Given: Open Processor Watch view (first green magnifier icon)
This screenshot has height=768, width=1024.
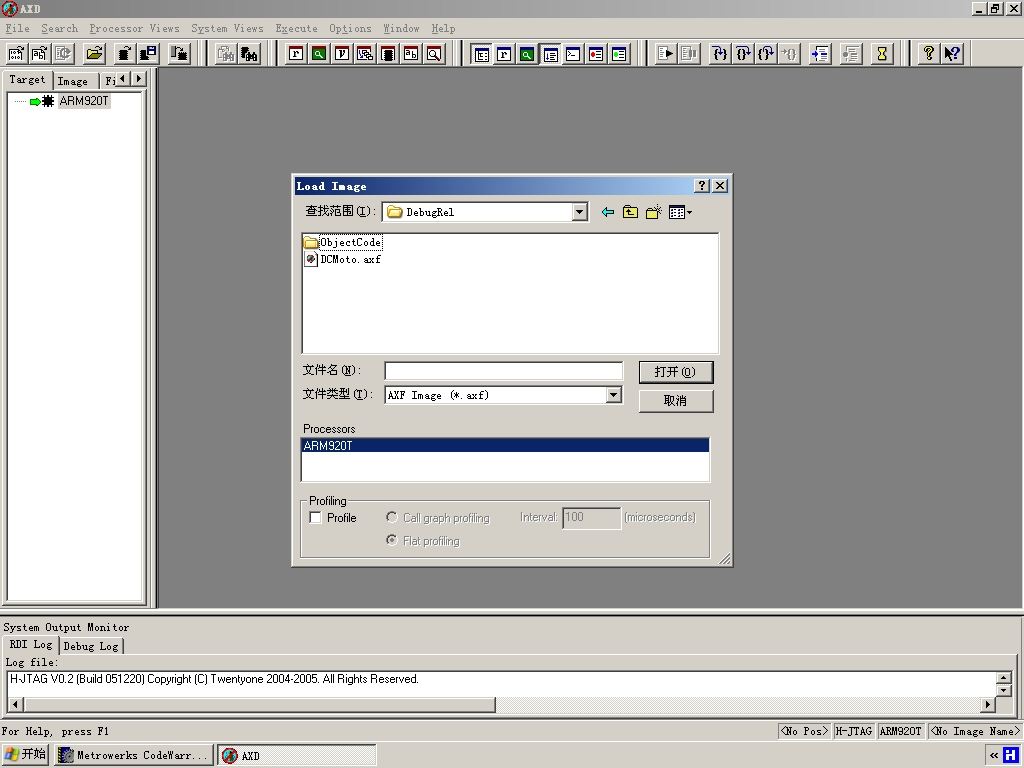Looking at the screenshot, I should pos(319,54).
